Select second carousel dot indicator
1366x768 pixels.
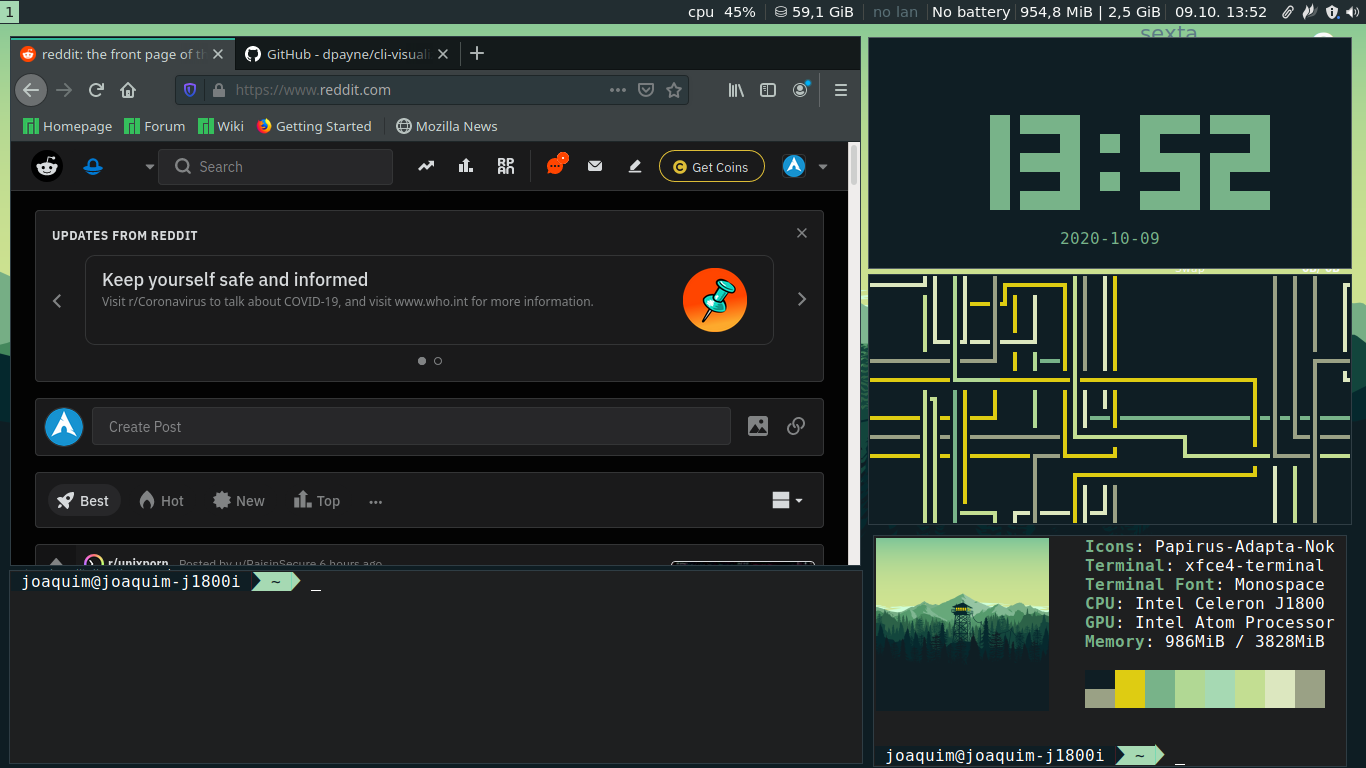click(x=438, y=361)
